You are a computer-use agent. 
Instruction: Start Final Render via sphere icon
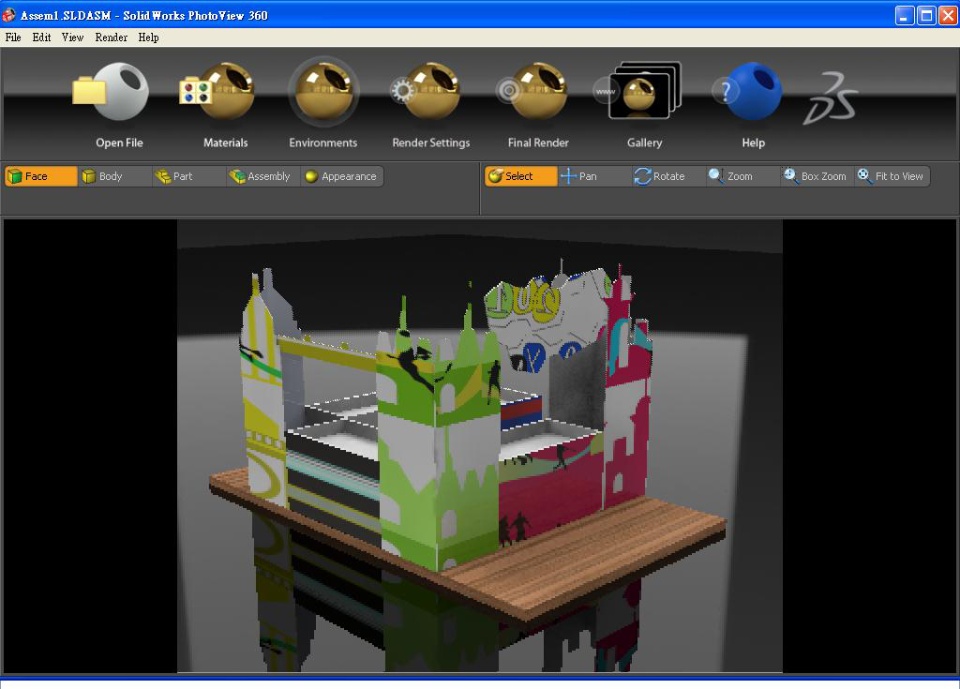point(531,91)
